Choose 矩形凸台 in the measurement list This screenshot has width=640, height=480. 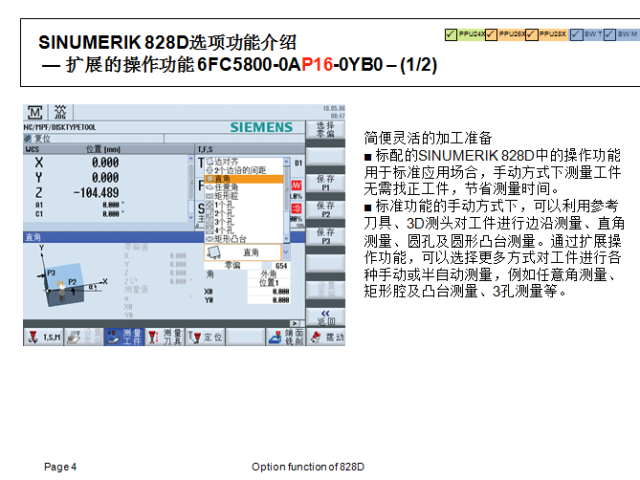click(244, 239)
